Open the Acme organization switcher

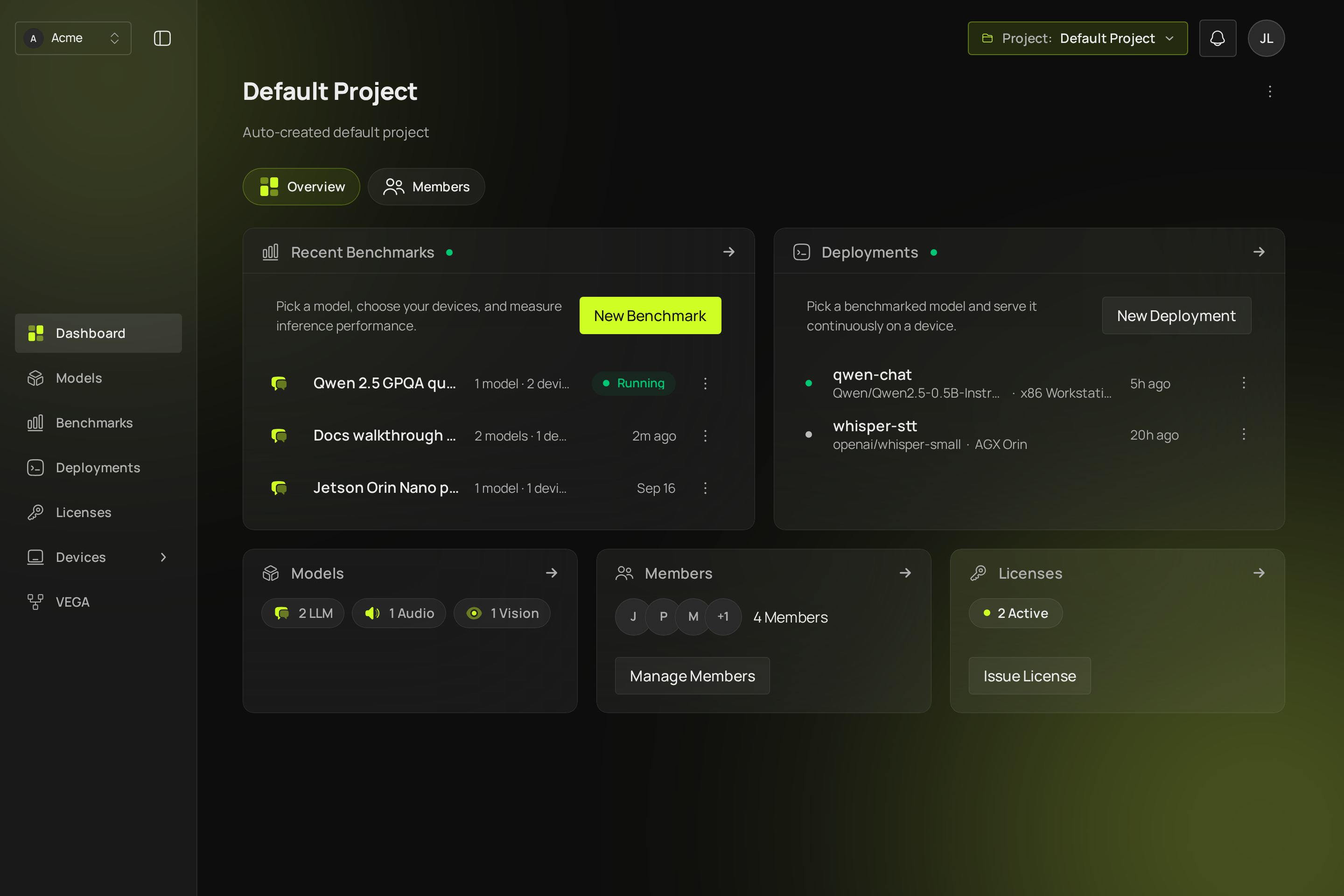pos(73,38)
